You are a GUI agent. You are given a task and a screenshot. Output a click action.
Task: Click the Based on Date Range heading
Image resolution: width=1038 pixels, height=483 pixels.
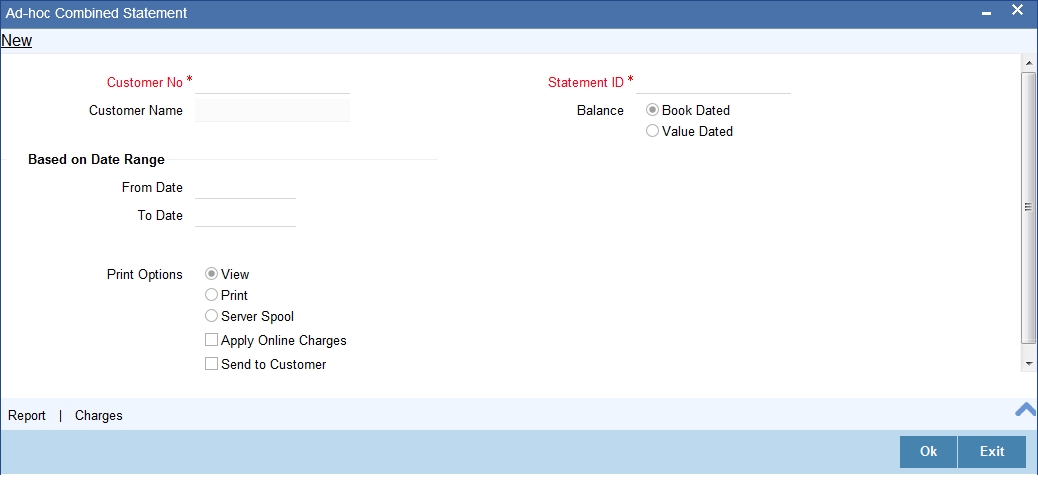click(x=97, y=159)
